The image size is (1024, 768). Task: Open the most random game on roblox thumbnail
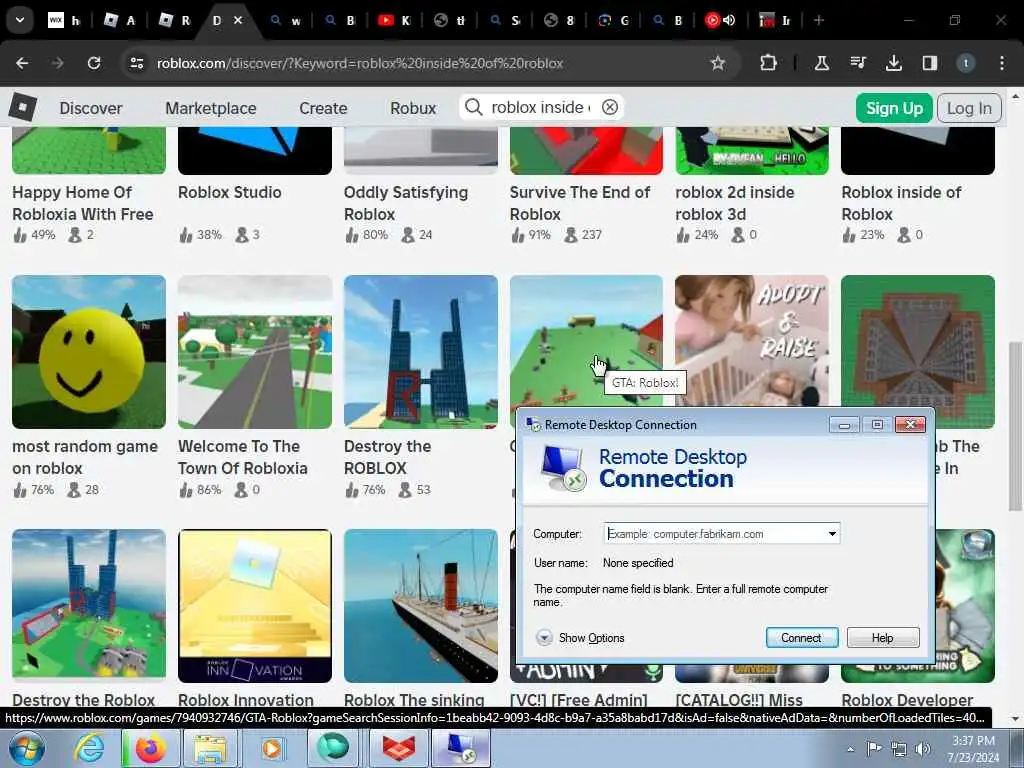point(89,351)
